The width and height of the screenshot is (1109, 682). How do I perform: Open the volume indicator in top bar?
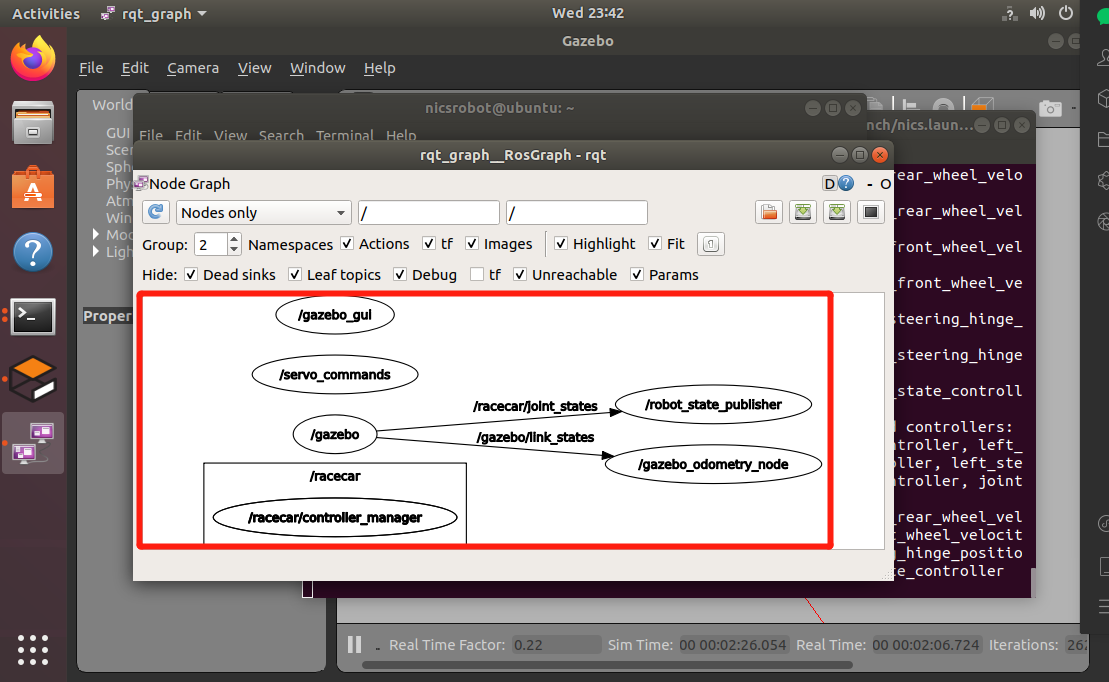pyautogui.click(x=1037, y=13)
